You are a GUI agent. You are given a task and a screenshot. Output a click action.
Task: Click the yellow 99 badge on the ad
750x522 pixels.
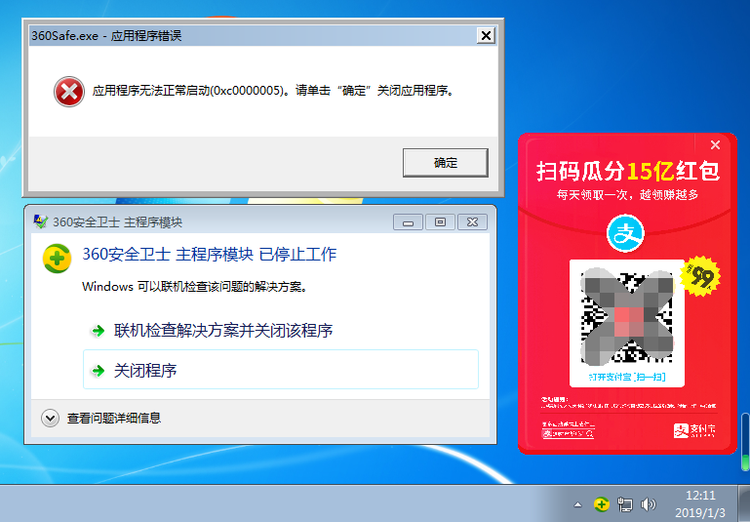(x=701, y=277)
